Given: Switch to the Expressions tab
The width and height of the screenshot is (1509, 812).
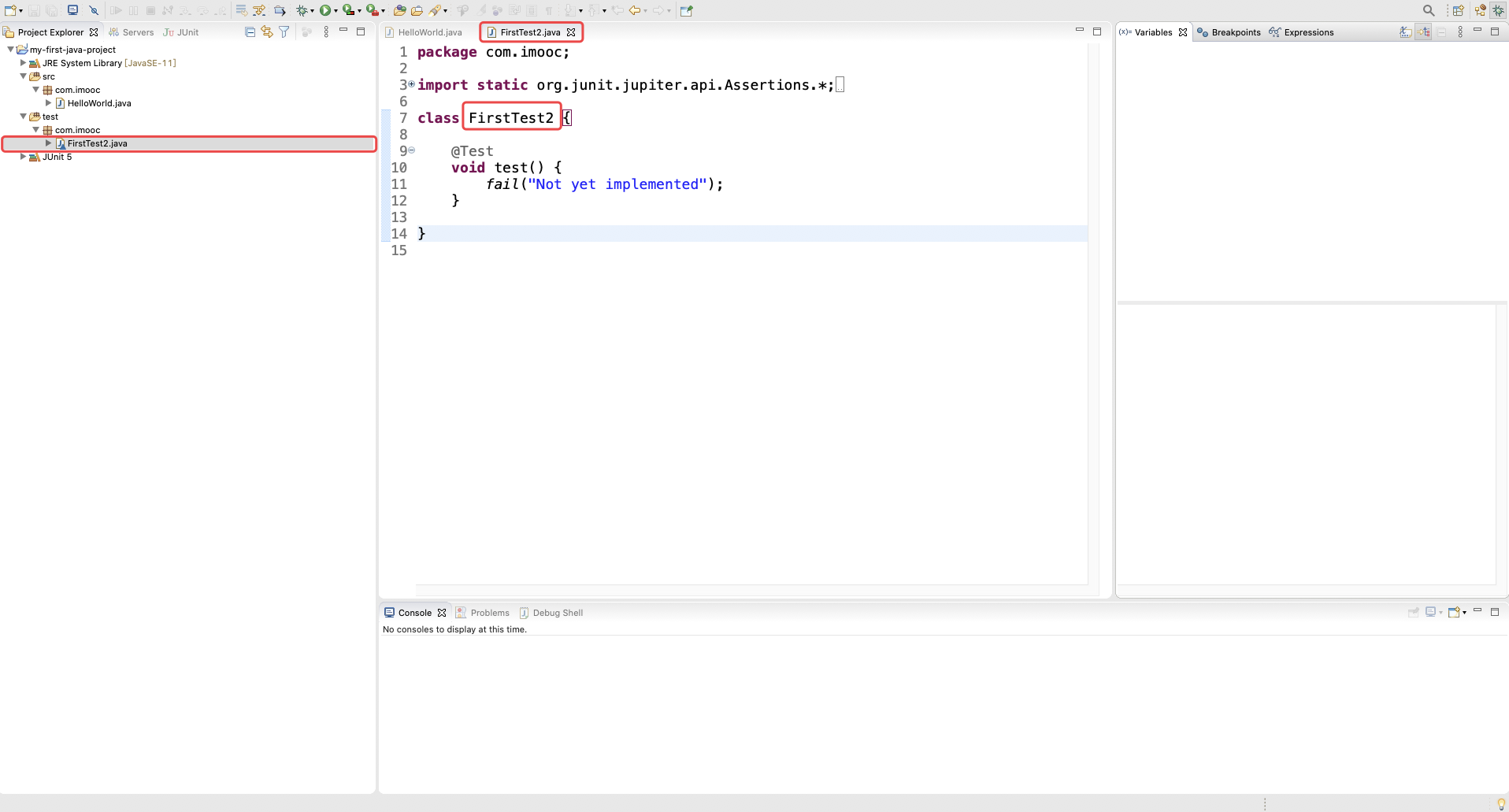Looking at the screenshot, I should (x=1301, y=32).
